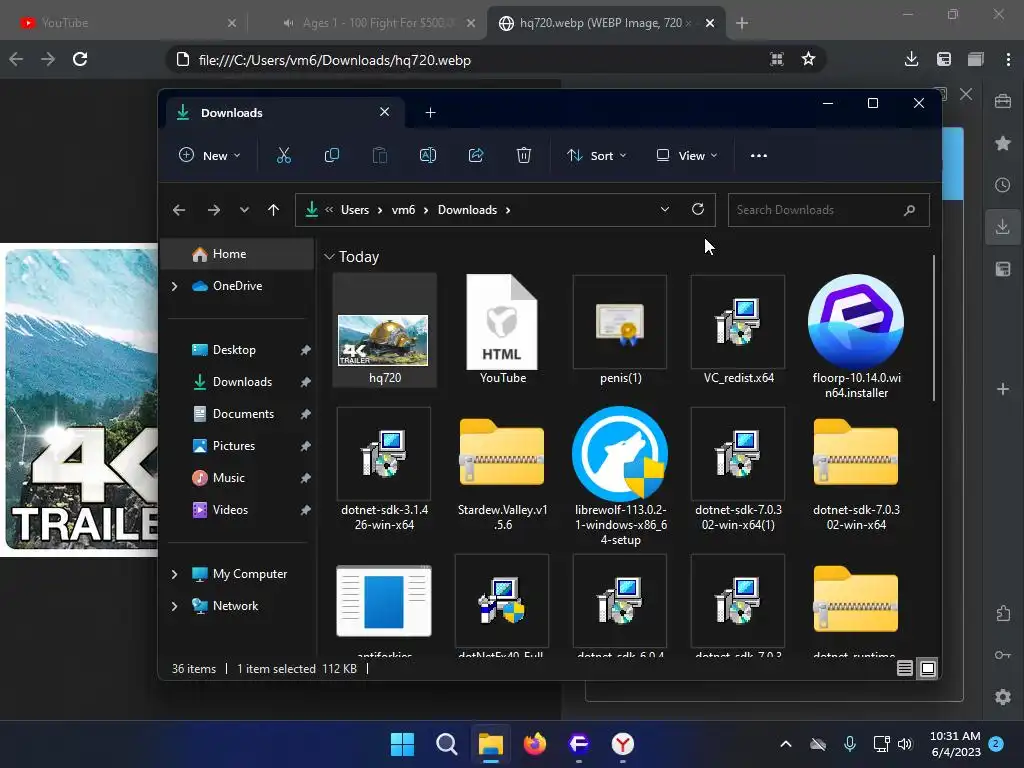The width and height of the screenshot is (1024, 768).
Task: Click the Delete trash icon in Explorer
Action: point(524,155)
